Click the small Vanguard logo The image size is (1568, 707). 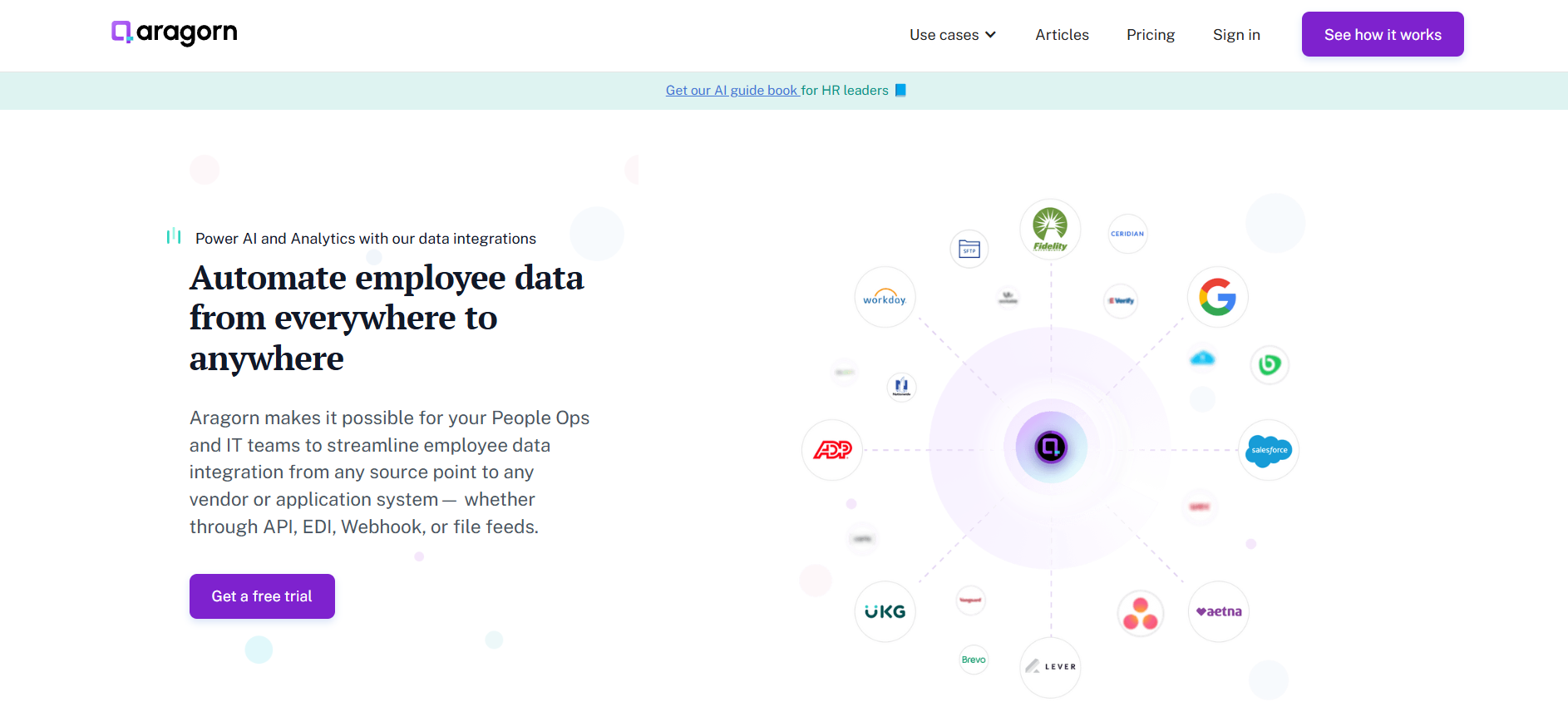(x=970, y=600)
